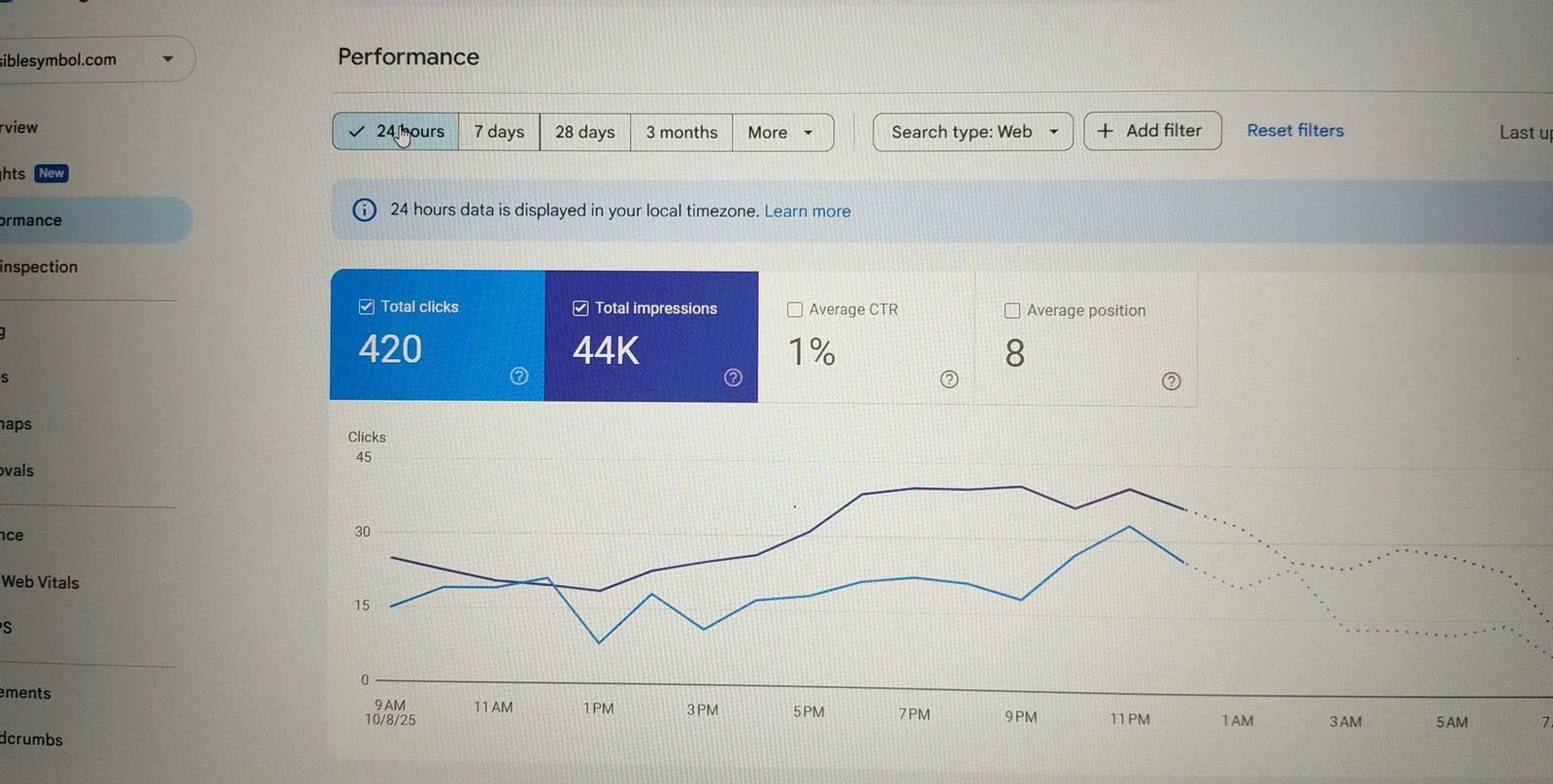Viewport: 1553px width, 784px height.
Task: Switch to the 3 months range
Action: click(681, 132)
